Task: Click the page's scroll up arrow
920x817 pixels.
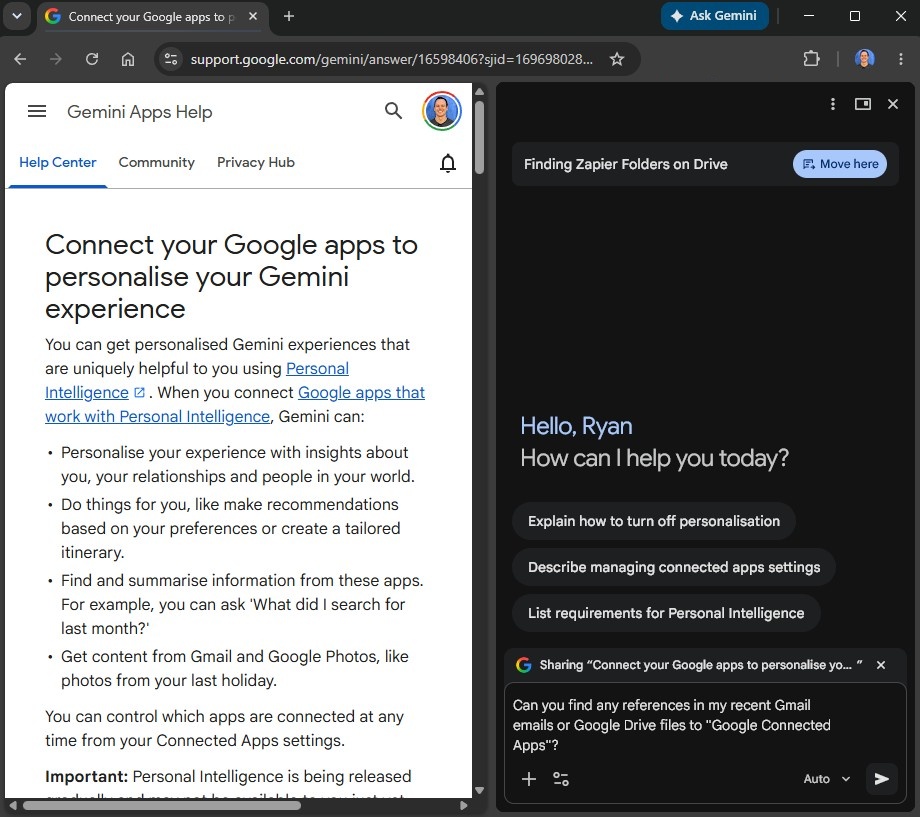Action: pos(479,92)
